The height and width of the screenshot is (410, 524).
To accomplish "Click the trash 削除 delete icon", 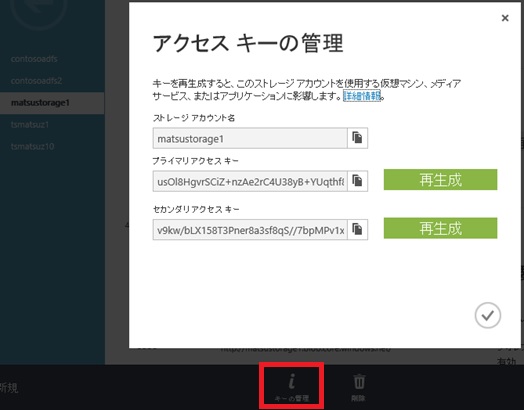I will [359, 387].
